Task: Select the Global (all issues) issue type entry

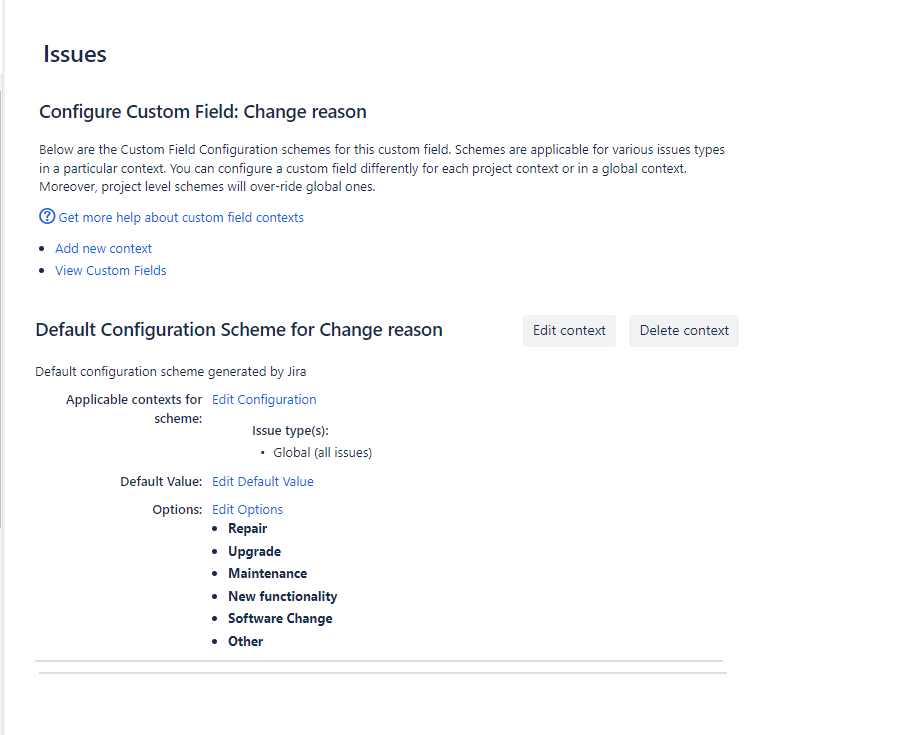Action: click(x=323, y=452)
